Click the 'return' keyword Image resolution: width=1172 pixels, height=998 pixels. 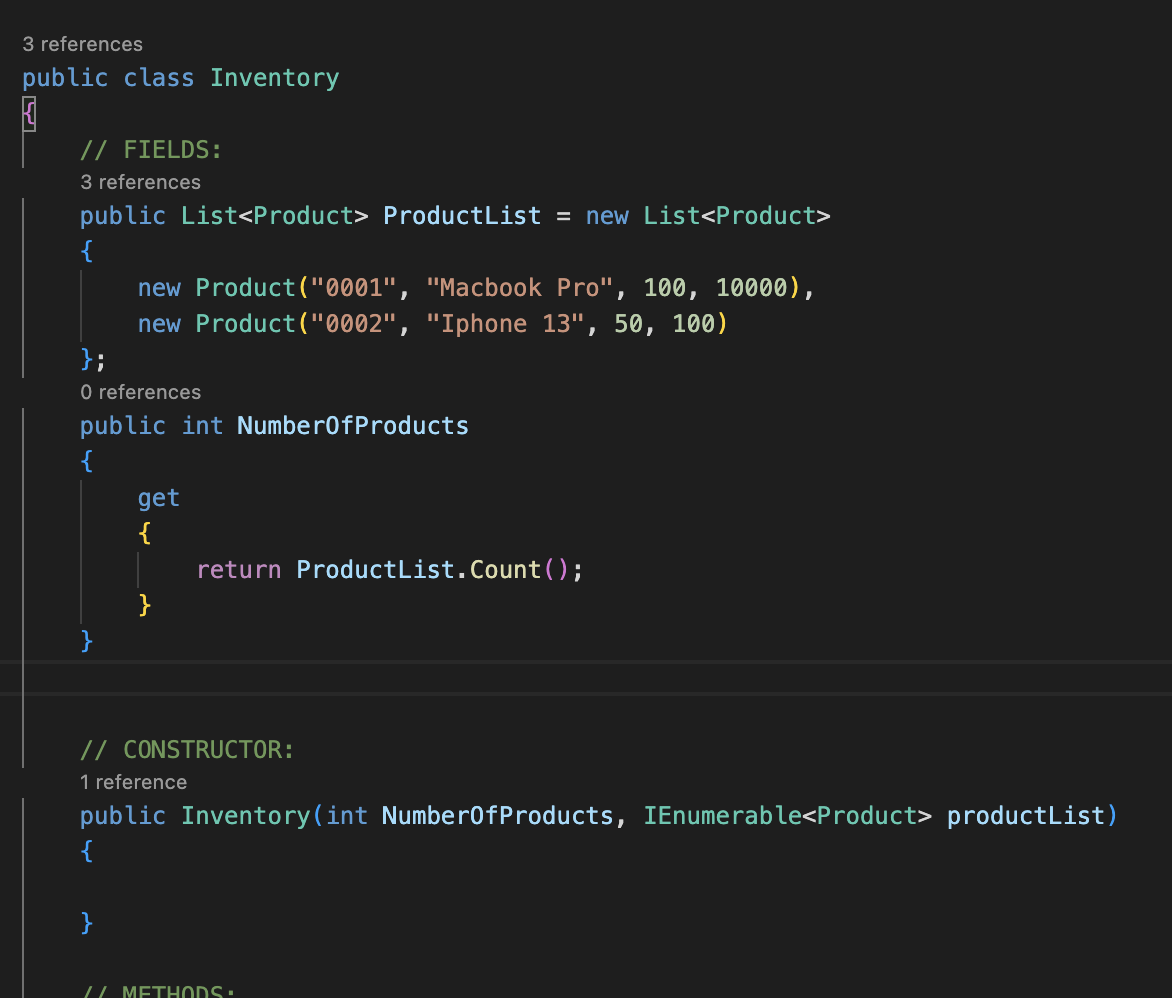click(238, 570)
